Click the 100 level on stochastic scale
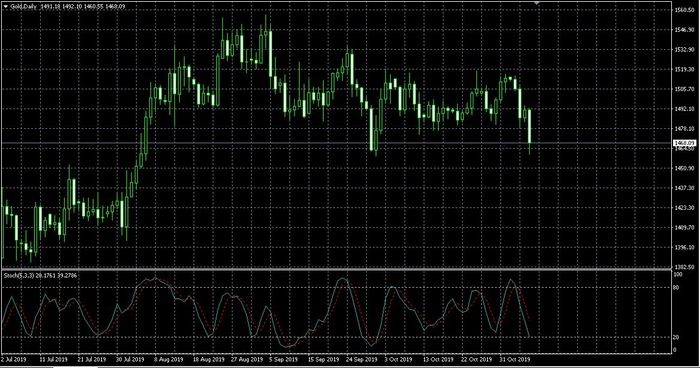Viewport: 700px width, 368px height. [x=678, y=275]
